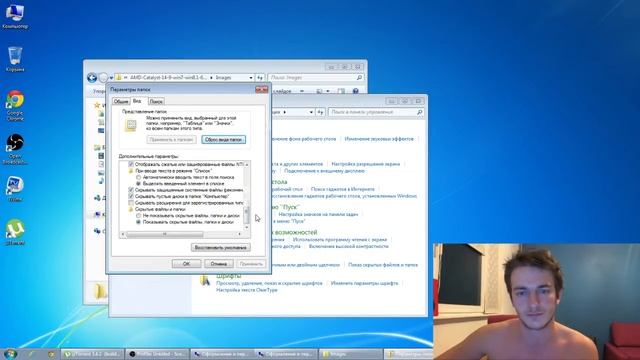The height and width of the screenshot is (360, 640).
Task: Open Explorer address bar history dropdown
Action: (x=251, y=78)
